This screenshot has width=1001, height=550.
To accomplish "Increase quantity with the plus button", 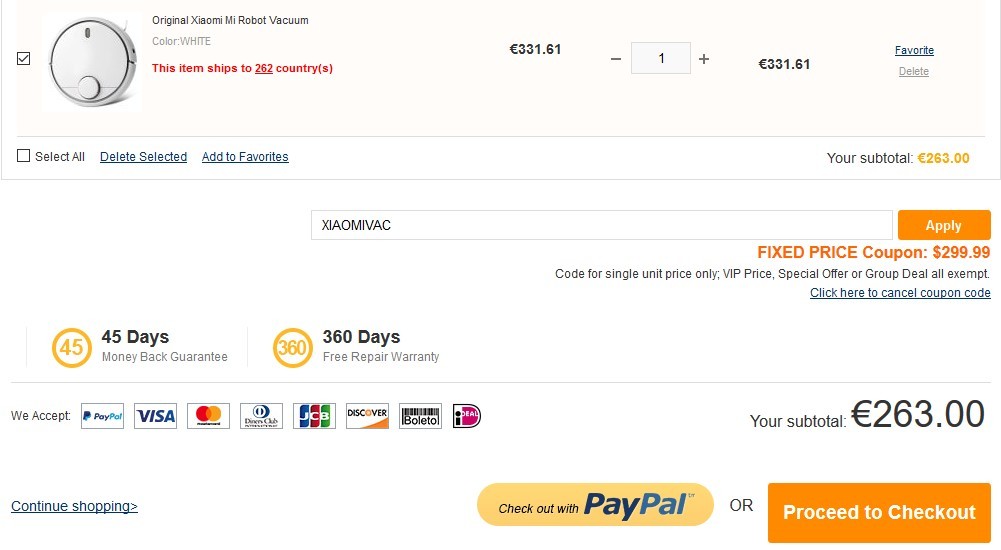I will pyautogui.click(x=704, y=59).
